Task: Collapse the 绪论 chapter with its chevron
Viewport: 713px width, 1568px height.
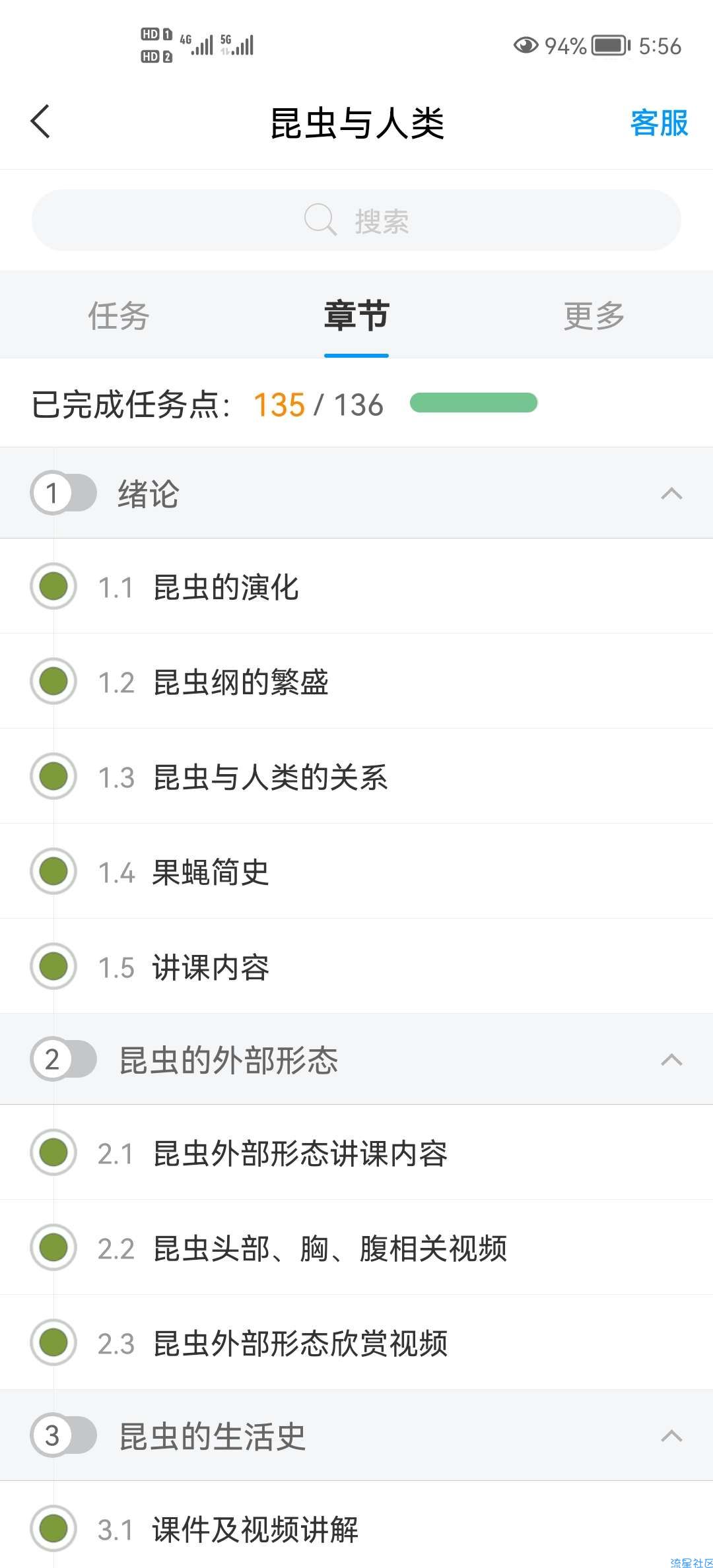Action: pyautogui.click(x=671, y=493)
